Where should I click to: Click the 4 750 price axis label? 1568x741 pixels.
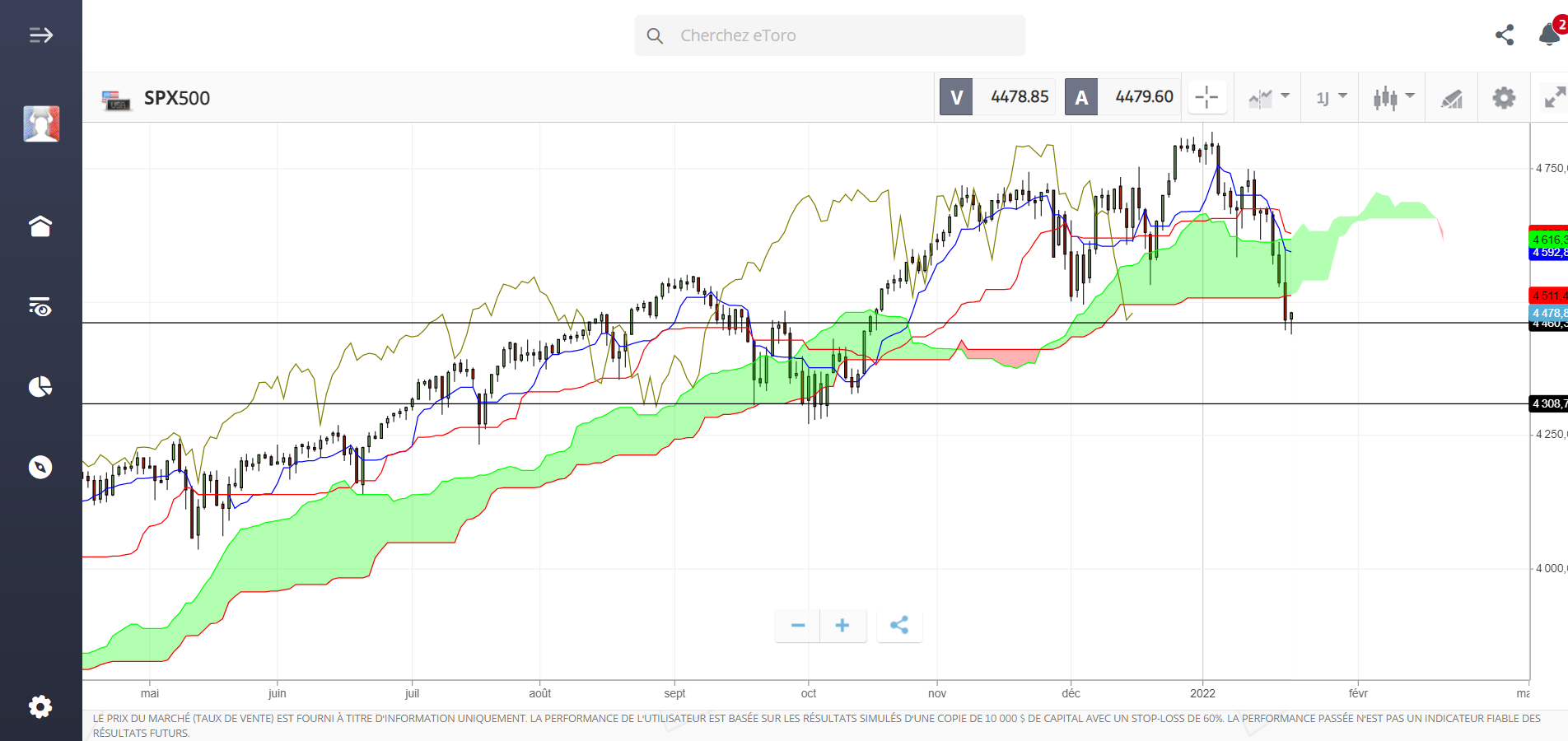pos(1551,168)
